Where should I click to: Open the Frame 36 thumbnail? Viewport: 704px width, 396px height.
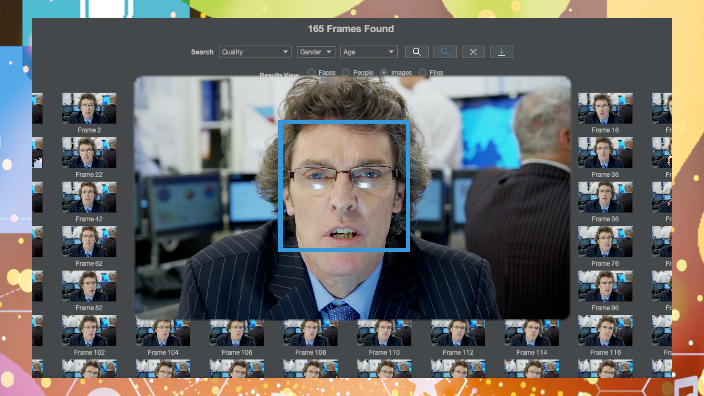pos(605,153)
